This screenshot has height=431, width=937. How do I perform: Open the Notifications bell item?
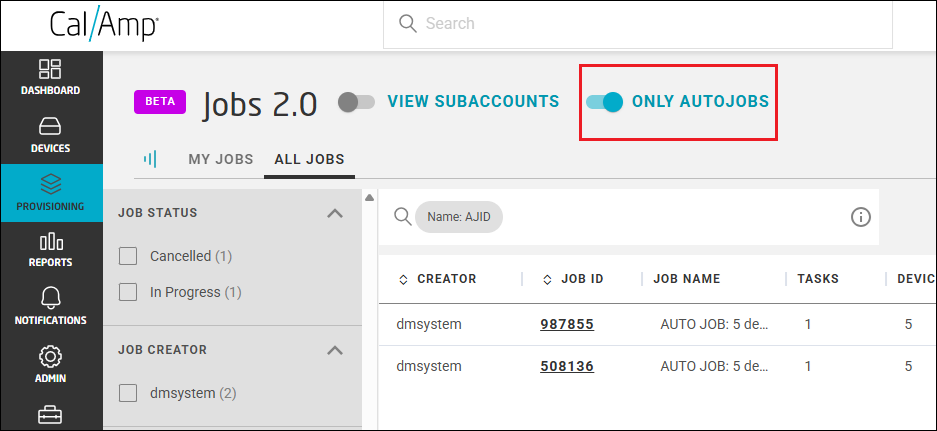(51, 307)
